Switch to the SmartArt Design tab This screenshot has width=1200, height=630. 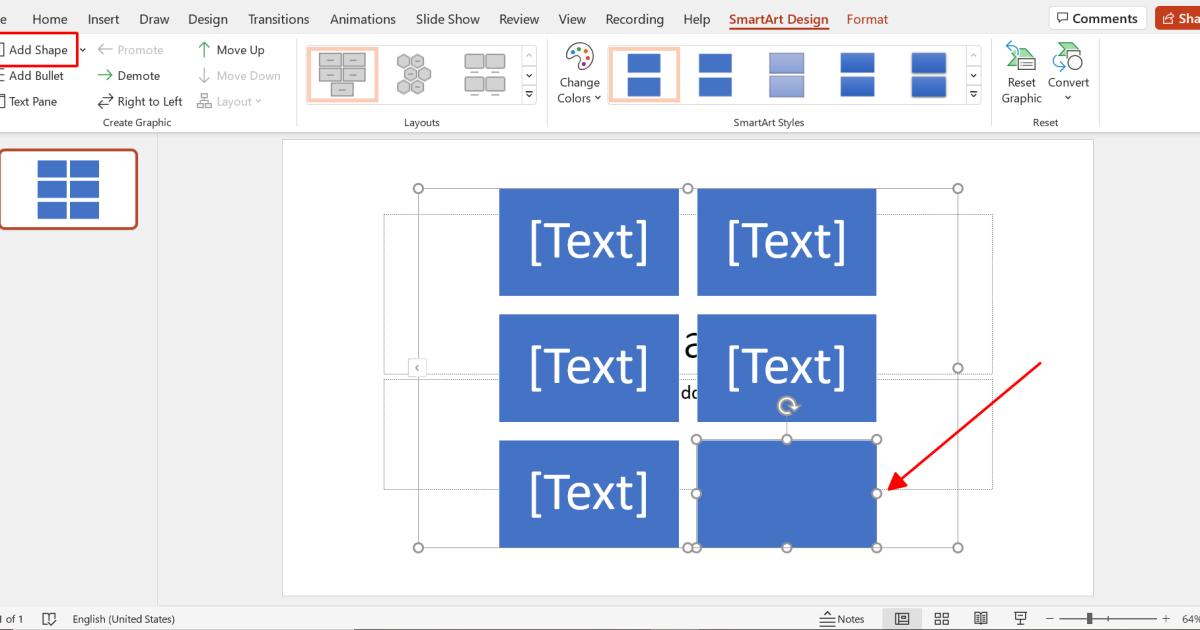click(x=780, y=18)
